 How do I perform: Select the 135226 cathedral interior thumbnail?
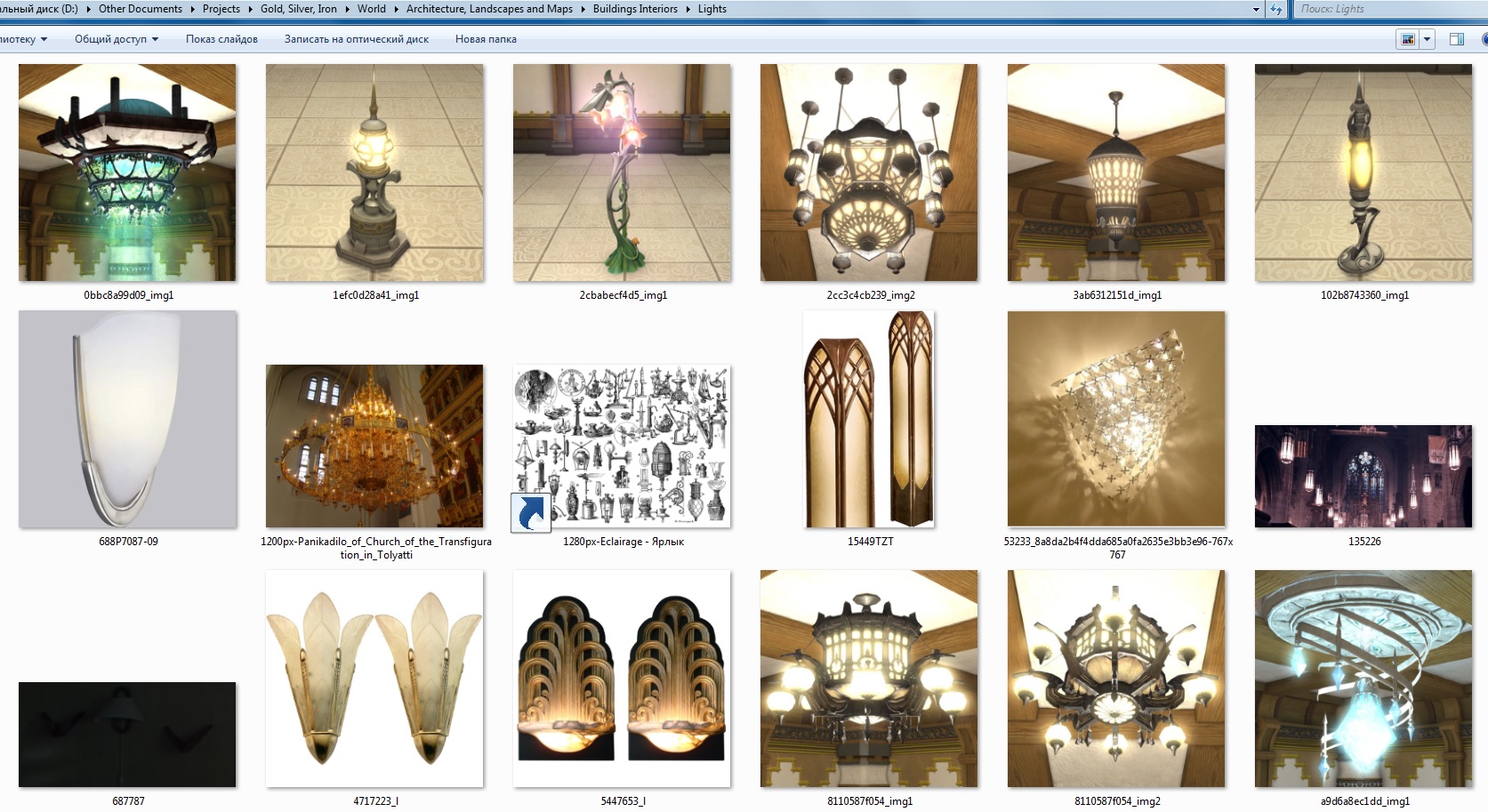pos(1363,477)
